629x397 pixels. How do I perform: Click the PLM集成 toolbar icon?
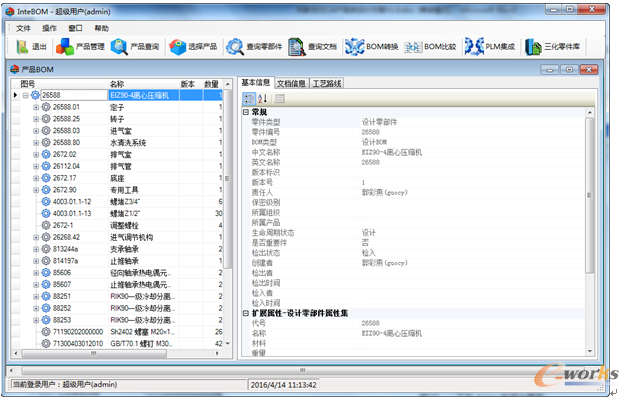click(474, 47)
